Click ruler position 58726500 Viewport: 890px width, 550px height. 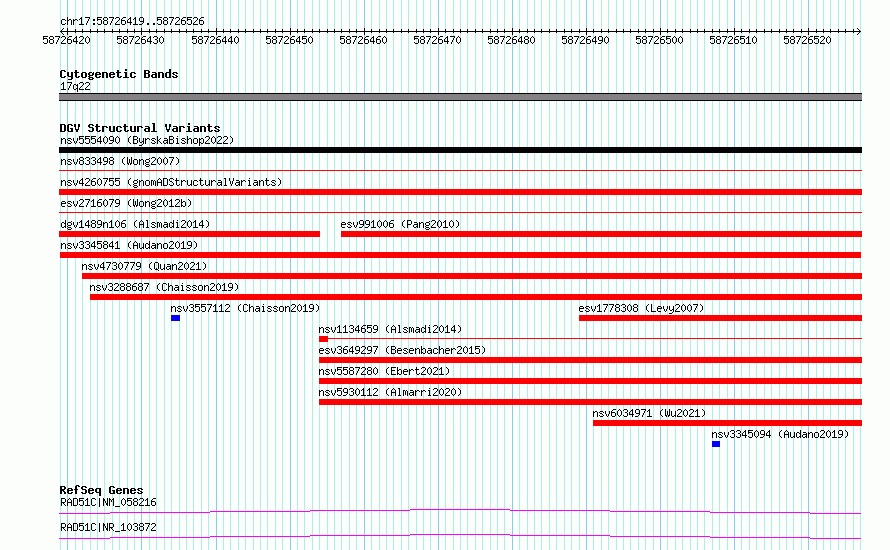(x=659, y=40)
